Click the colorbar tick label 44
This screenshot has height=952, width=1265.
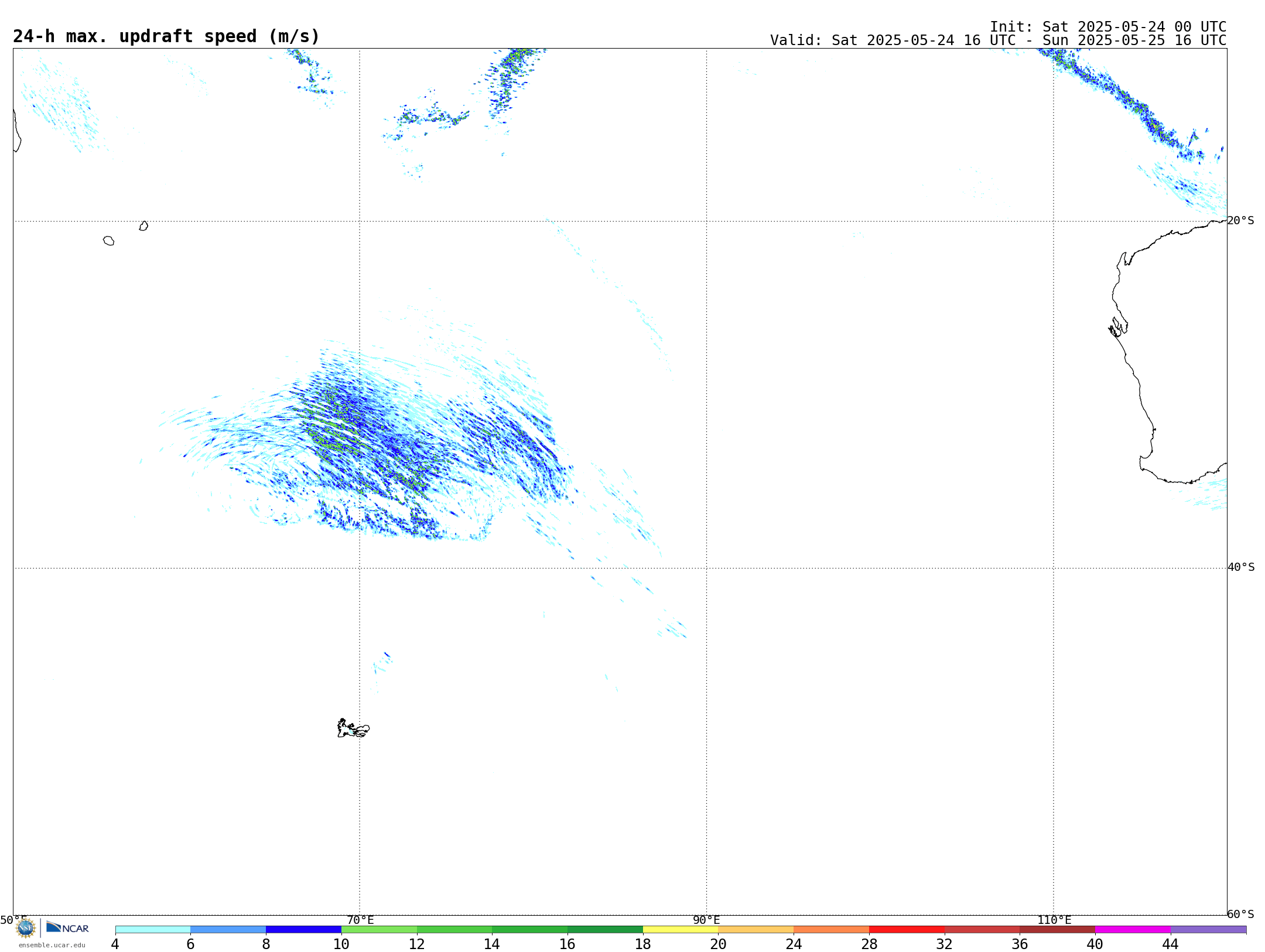pos(1171,944)
